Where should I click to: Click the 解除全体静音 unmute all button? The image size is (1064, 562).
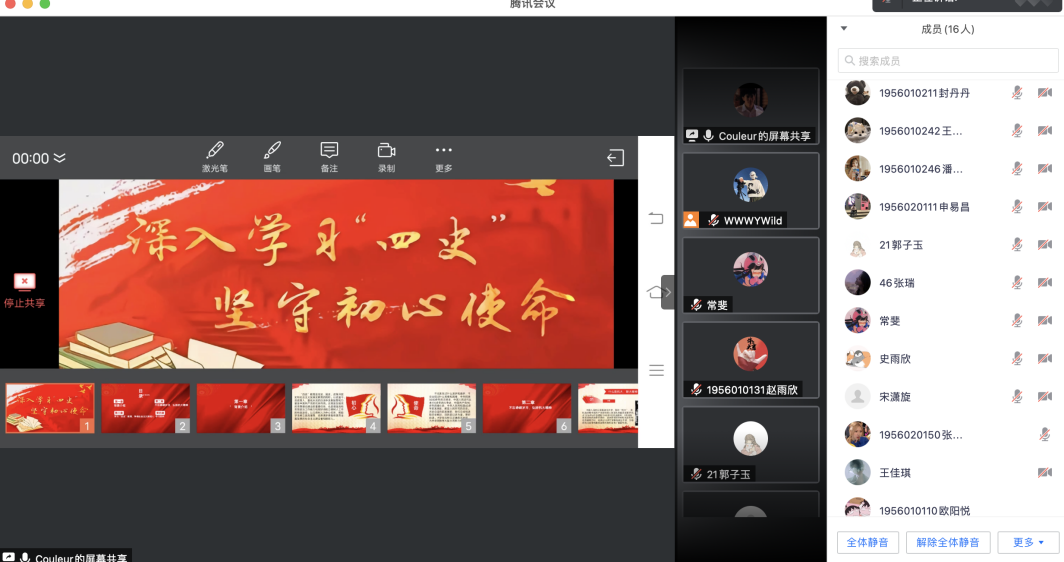(948, 543)
